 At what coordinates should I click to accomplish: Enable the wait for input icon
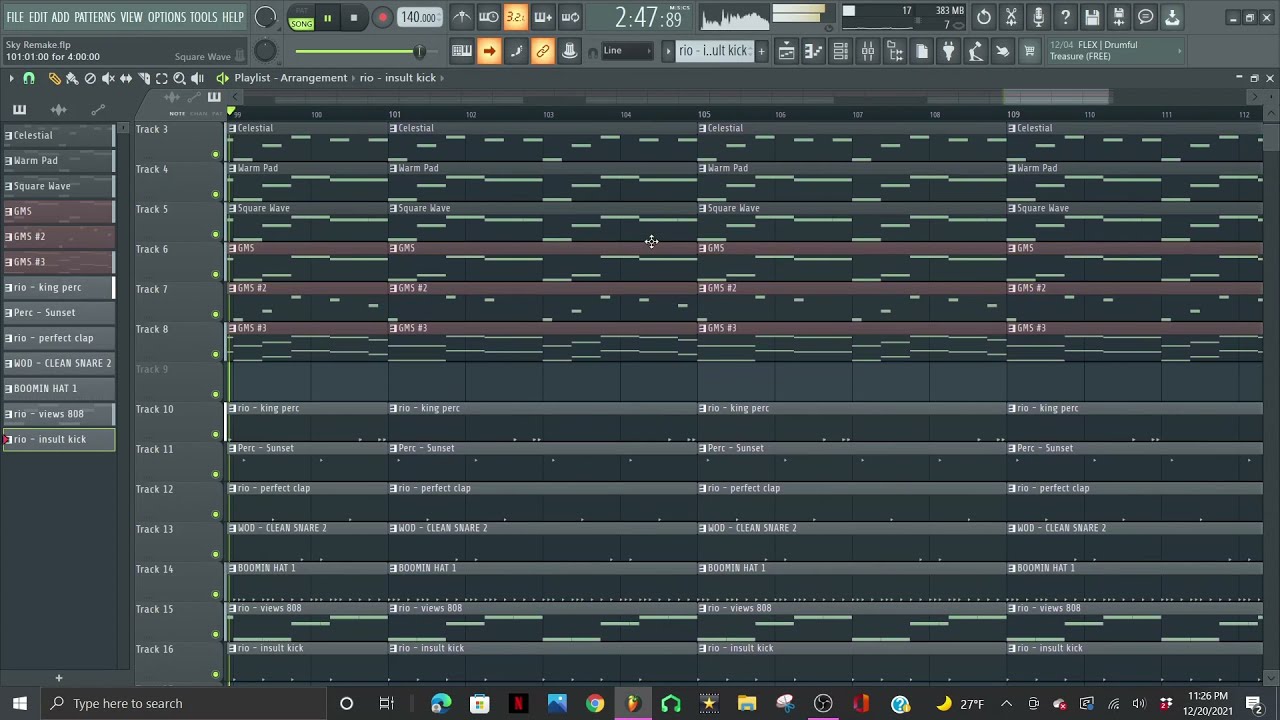click(x=489, y=17)
